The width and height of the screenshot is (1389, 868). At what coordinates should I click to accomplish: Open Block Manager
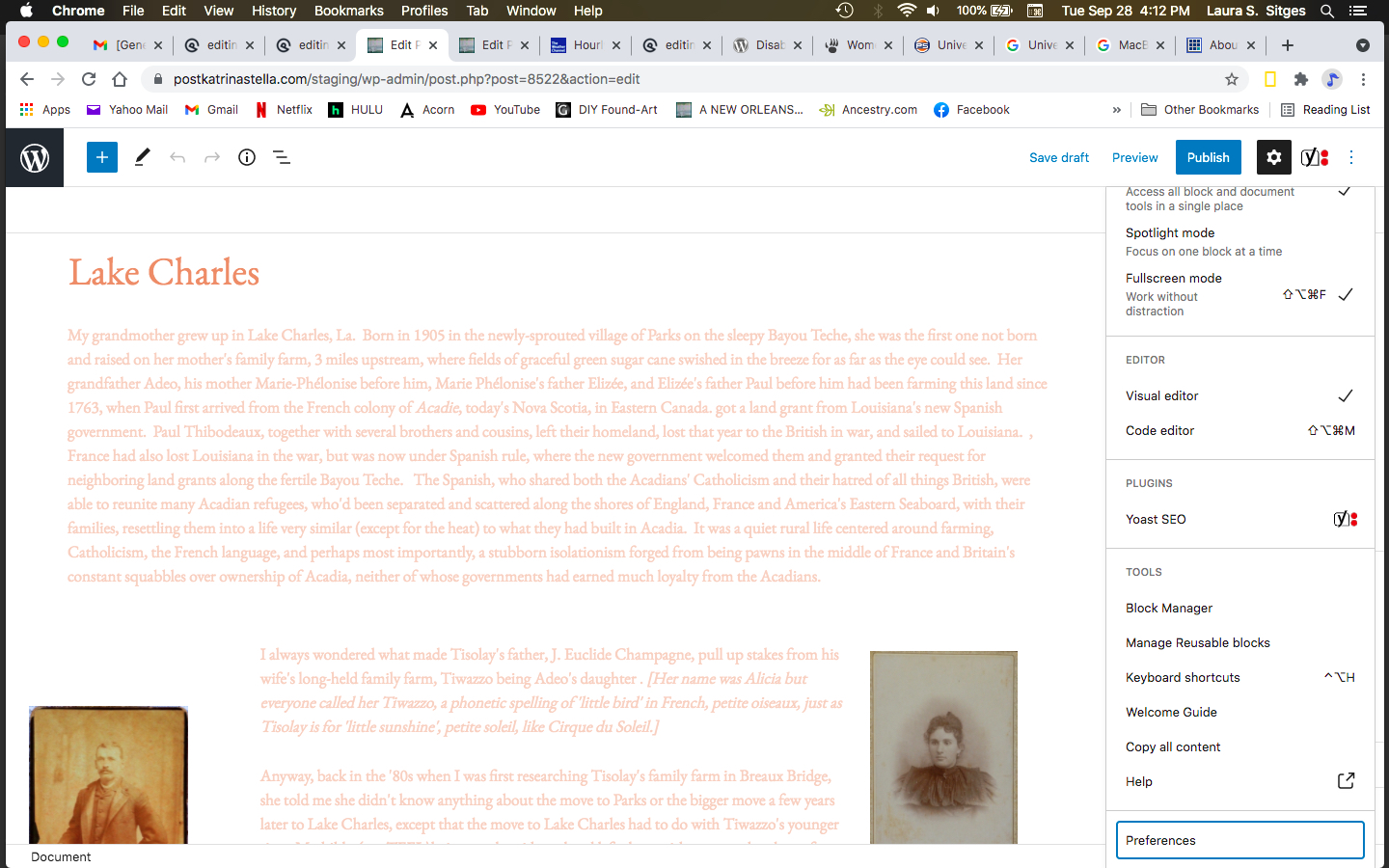(x=1239, y=608)
